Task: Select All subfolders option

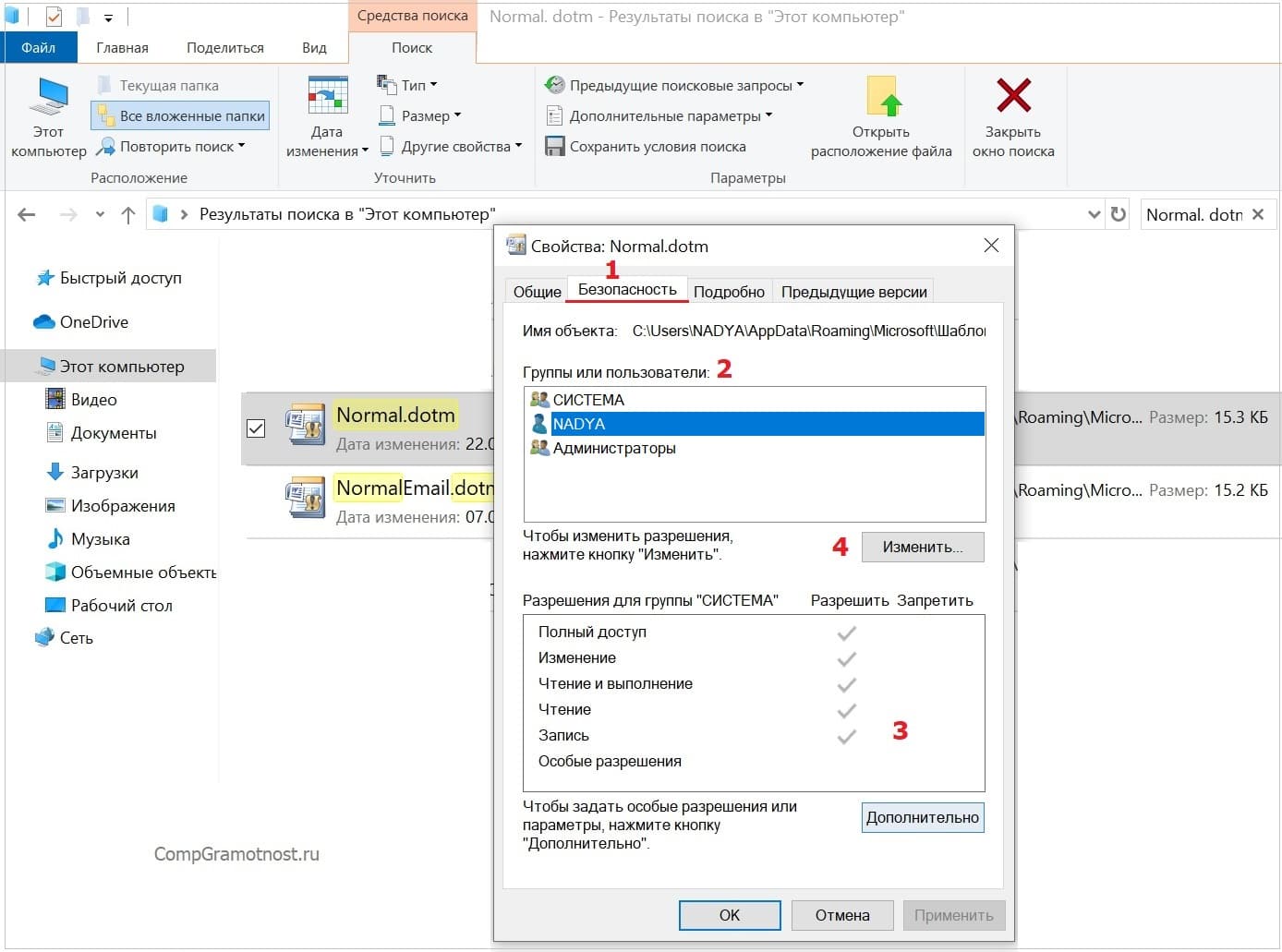Action: click(x=181, y=116)
